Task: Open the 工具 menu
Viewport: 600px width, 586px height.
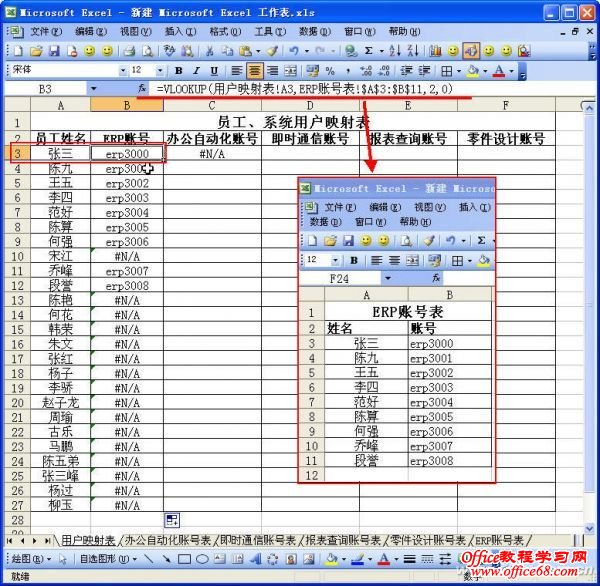Action: 270,31
